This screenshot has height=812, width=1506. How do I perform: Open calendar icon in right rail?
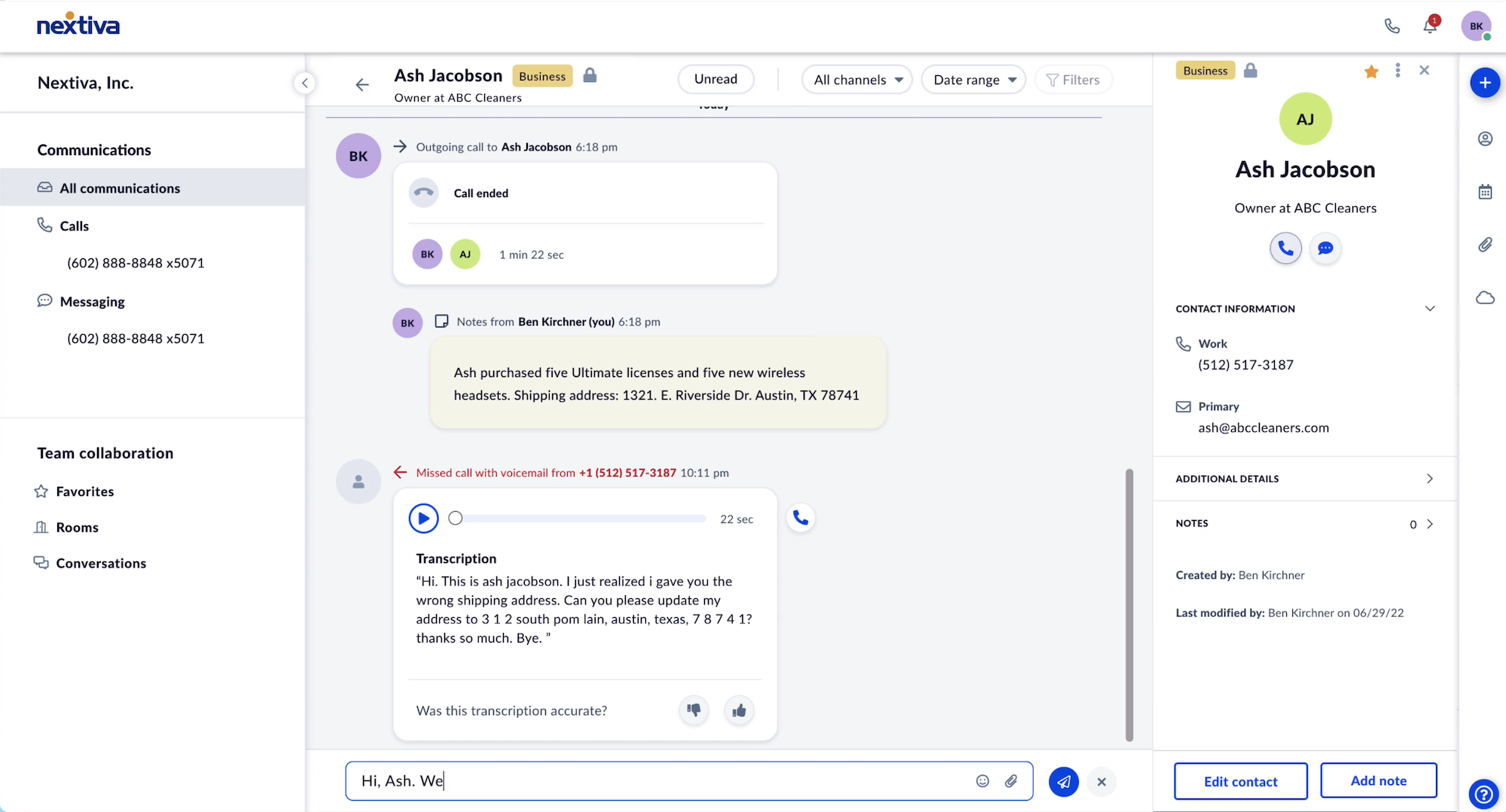(1485, 192)
